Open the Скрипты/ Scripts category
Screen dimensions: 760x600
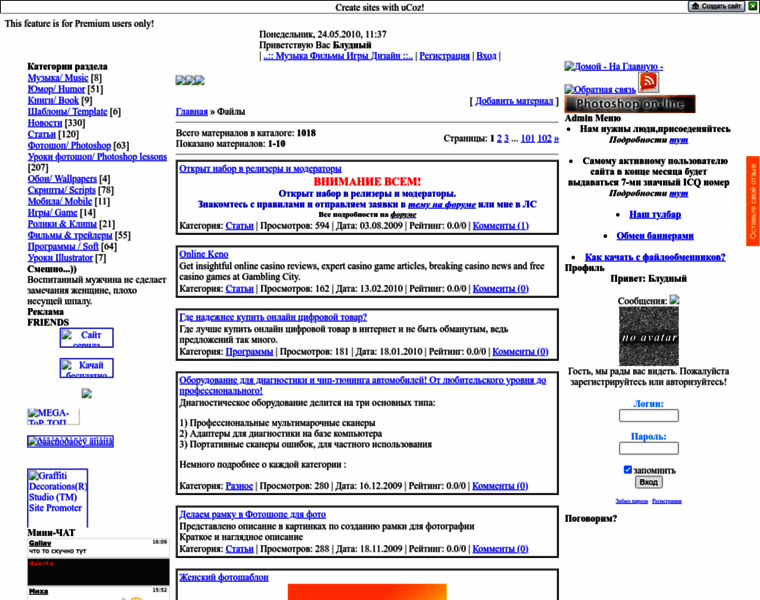62,190
